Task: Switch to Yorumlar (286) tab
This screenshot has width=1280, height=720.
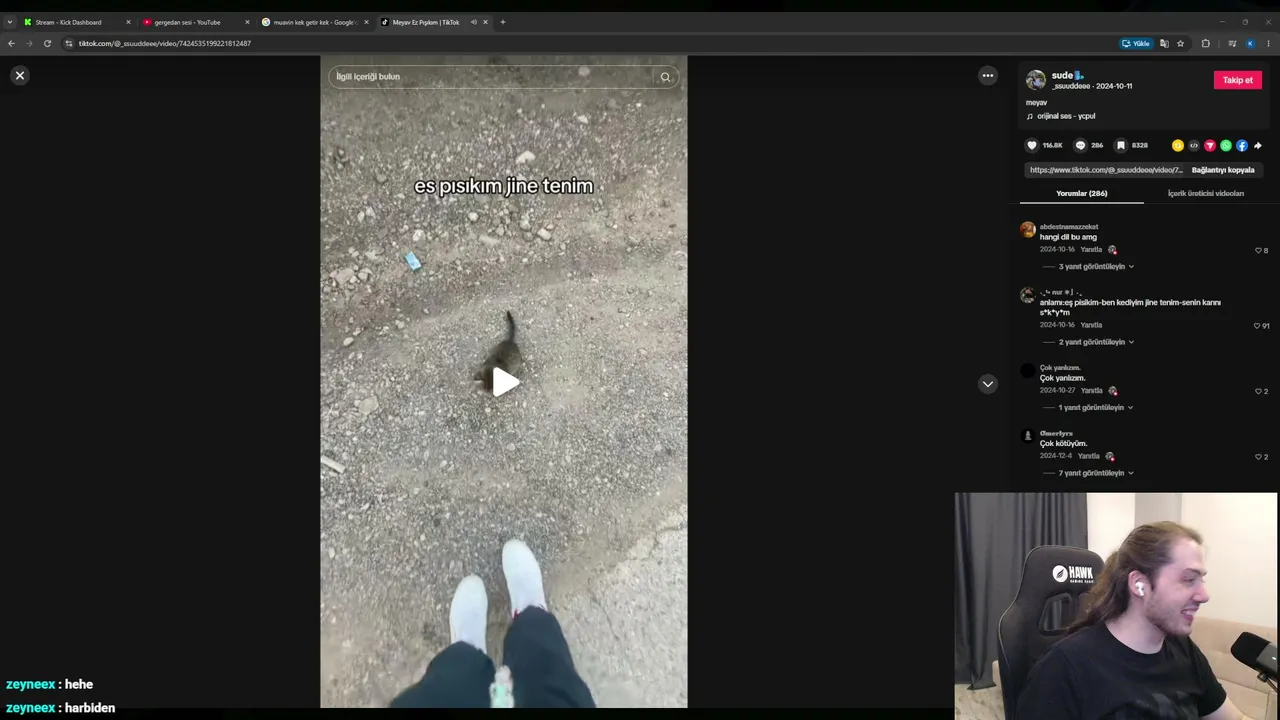Action: (1082, 193)
